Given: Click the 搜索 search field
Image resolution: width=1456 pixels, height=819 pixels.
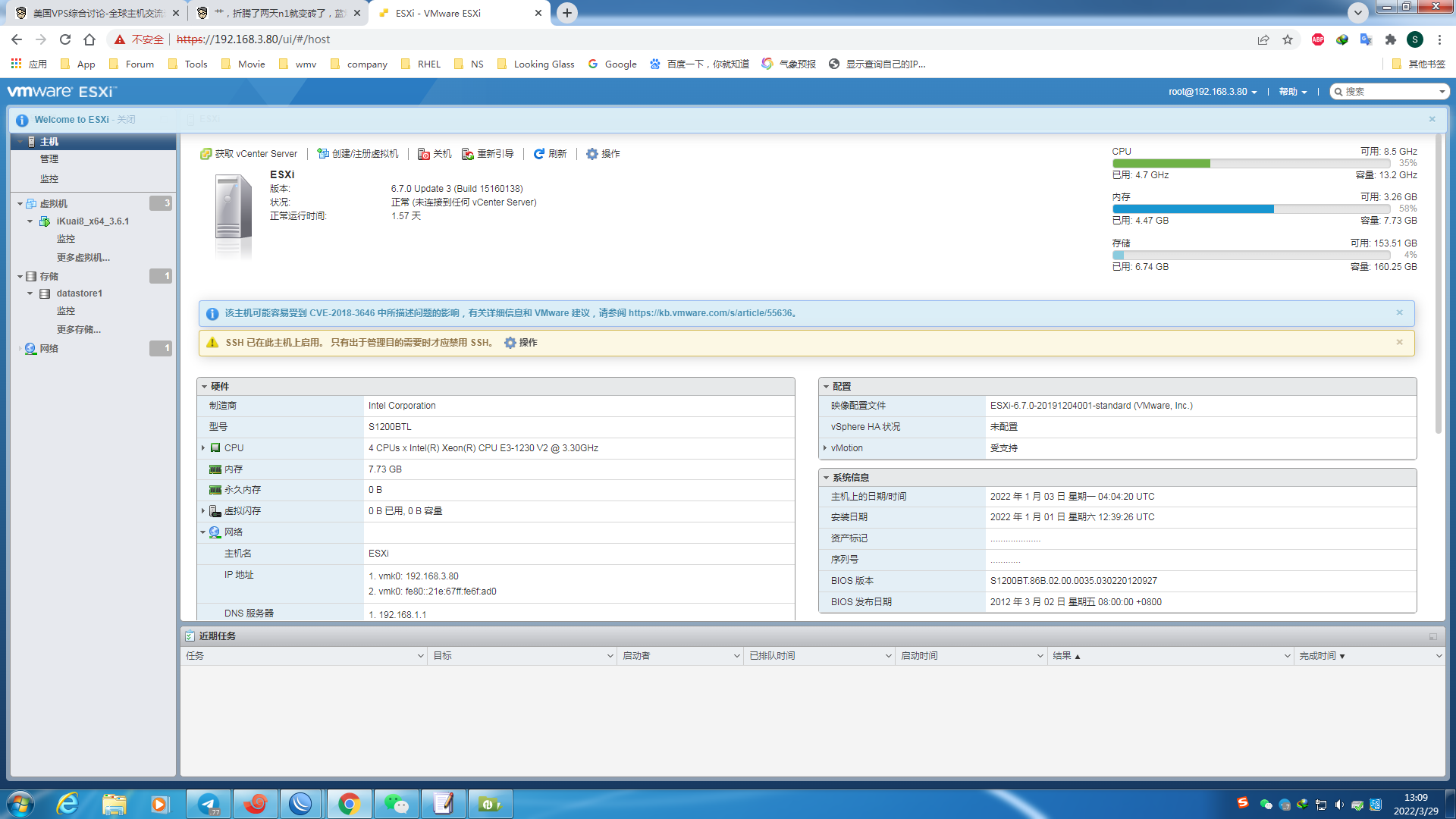Looking at the screenshot, I should [x=1389, y=92].
